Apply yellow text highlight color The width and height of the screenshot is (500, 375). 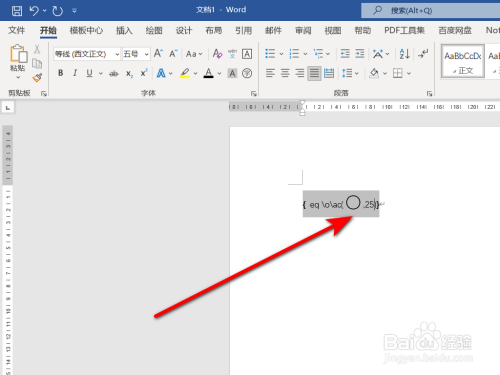tap(185, 73)
